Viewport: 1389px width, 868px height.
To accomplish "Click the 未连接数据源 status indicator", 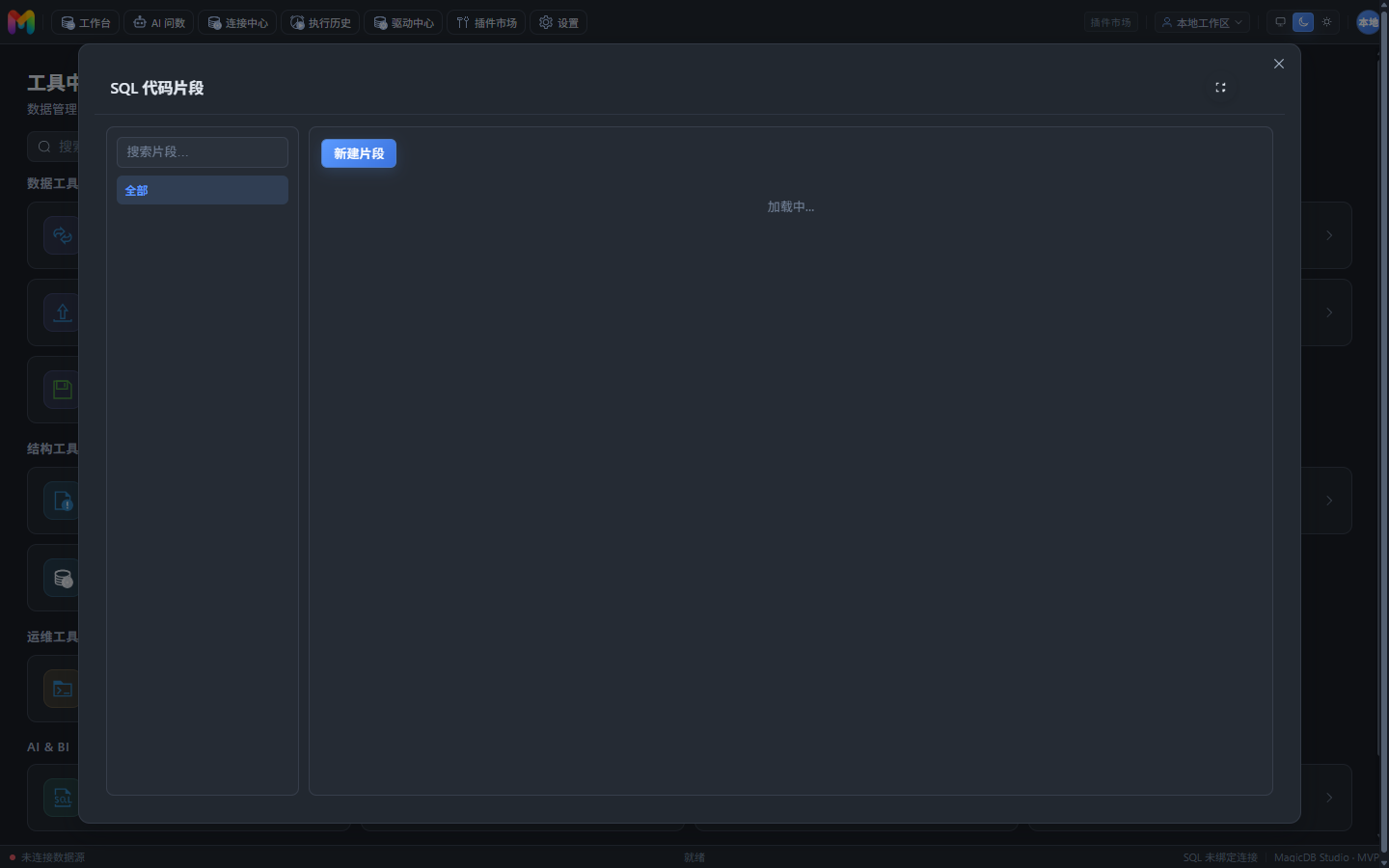I will [x=47, y=857].
